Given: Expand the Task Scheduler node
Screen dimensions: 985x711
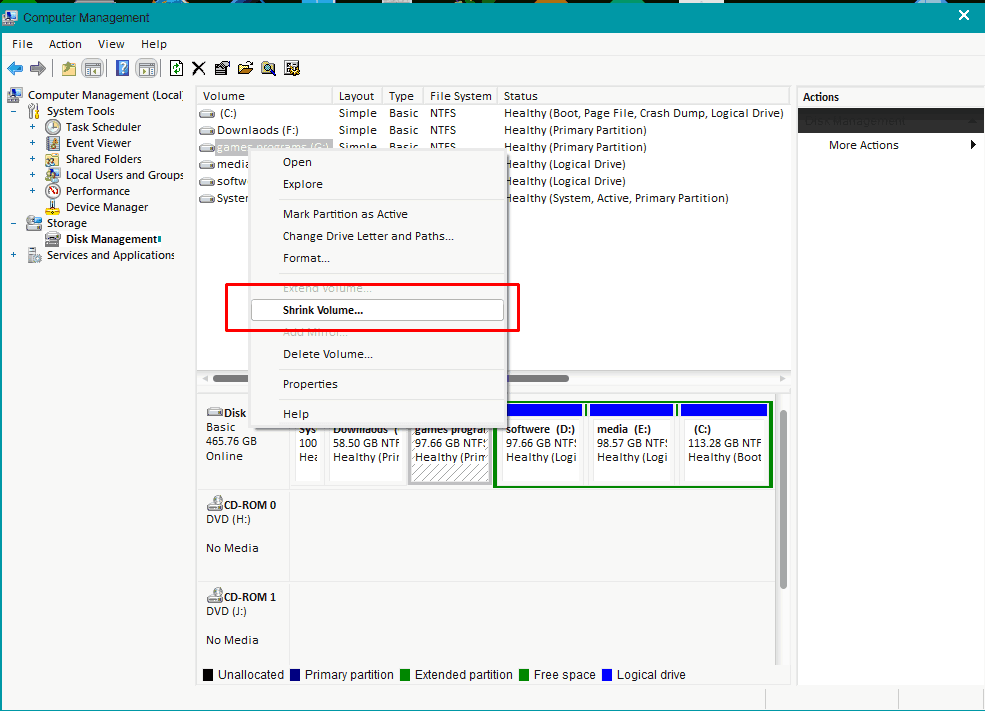Looking at the screenshot, I should coord(32,127).
